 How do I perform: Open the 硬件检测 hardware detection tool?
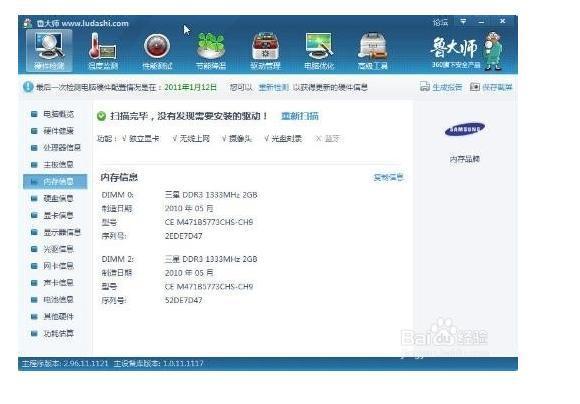[x=49, y=51]
